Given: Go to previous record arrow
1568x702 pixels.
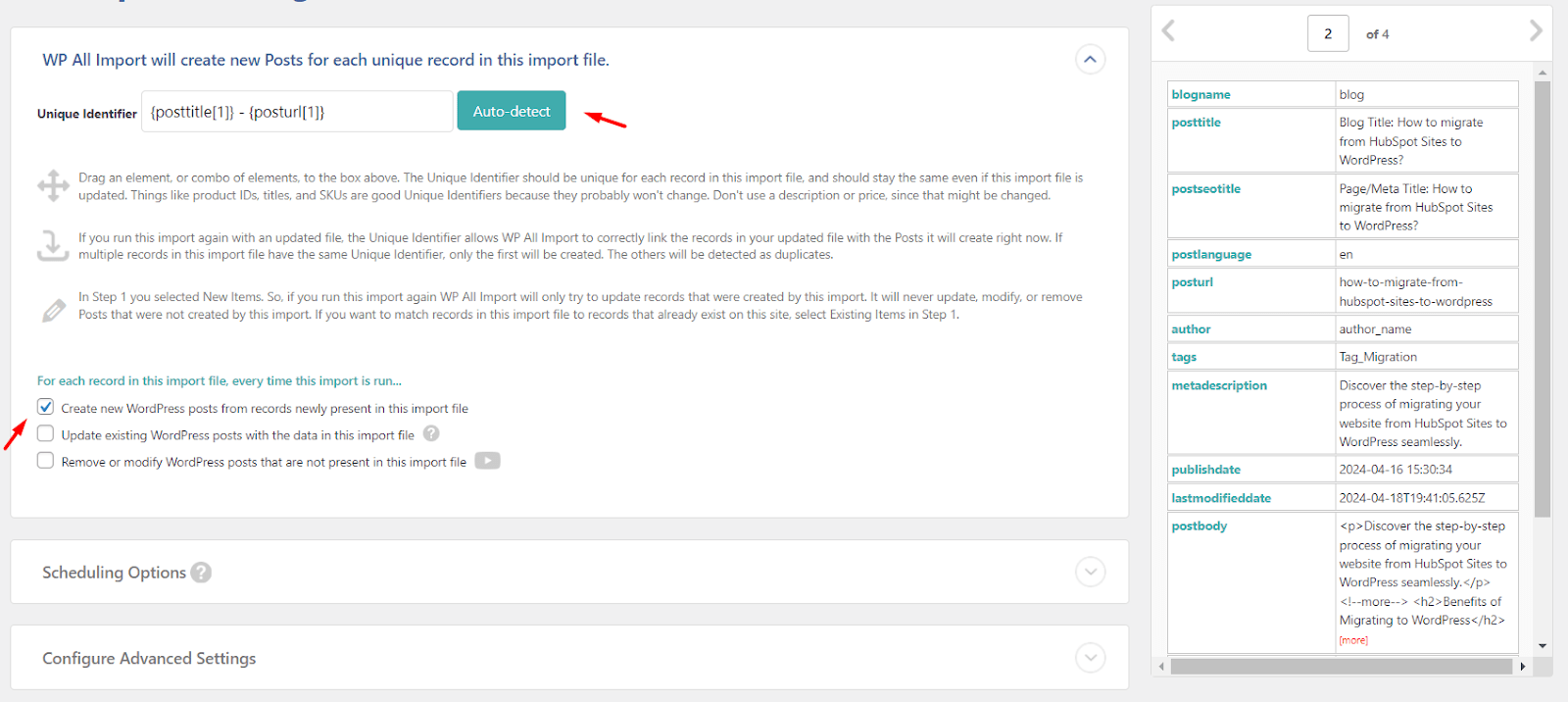Looking at the screenshot, I should coord(1168,31).
